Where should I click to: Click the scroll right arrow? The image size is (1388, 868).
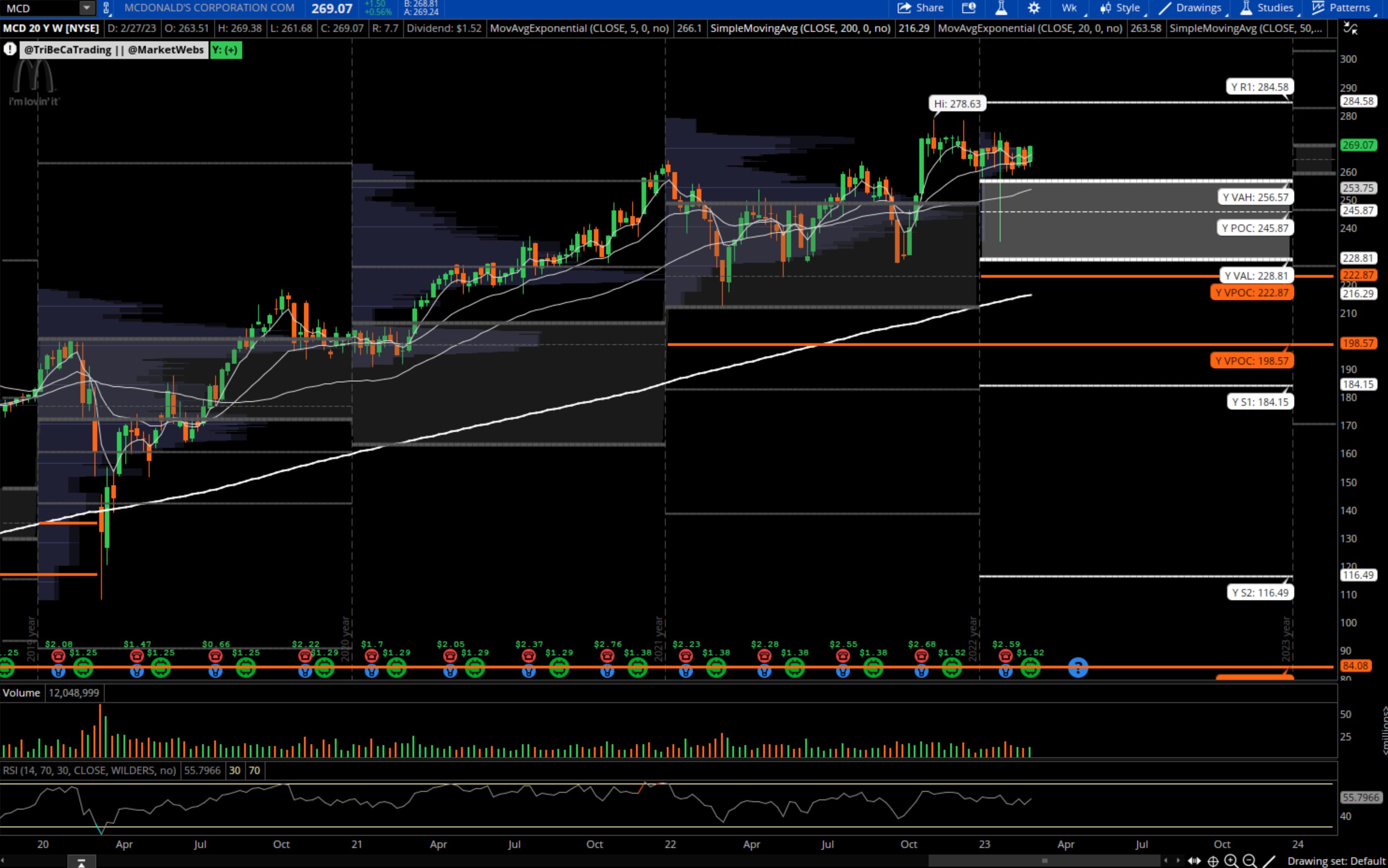(x=1178, y=861)
